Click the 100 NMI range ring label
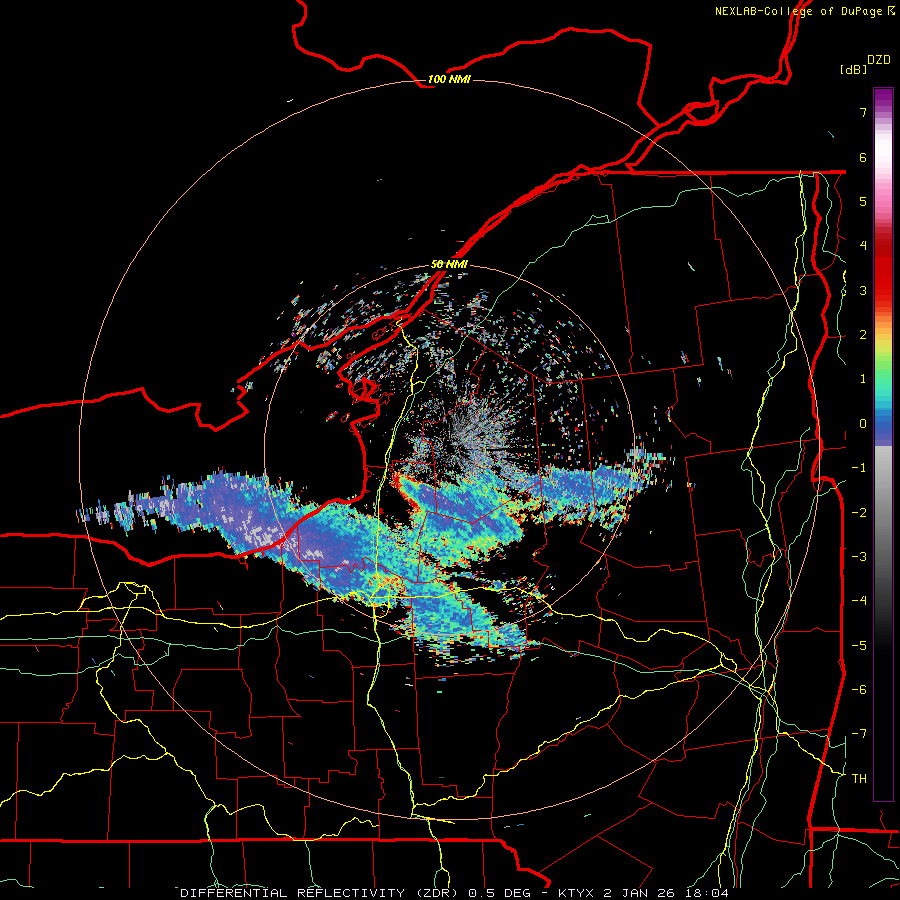Screen dimensions: 900x900 449,79
